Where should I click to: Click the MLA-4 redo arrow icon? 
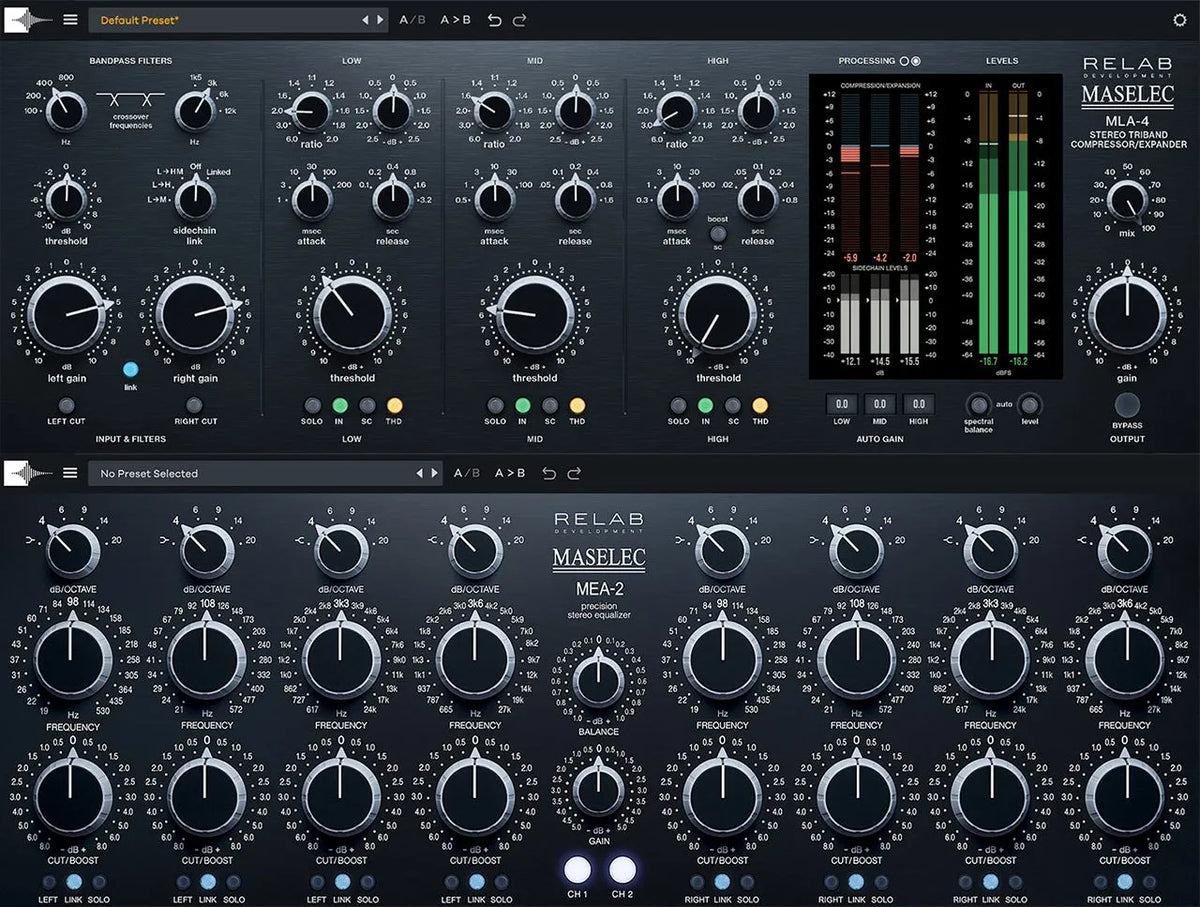(519, 19)
